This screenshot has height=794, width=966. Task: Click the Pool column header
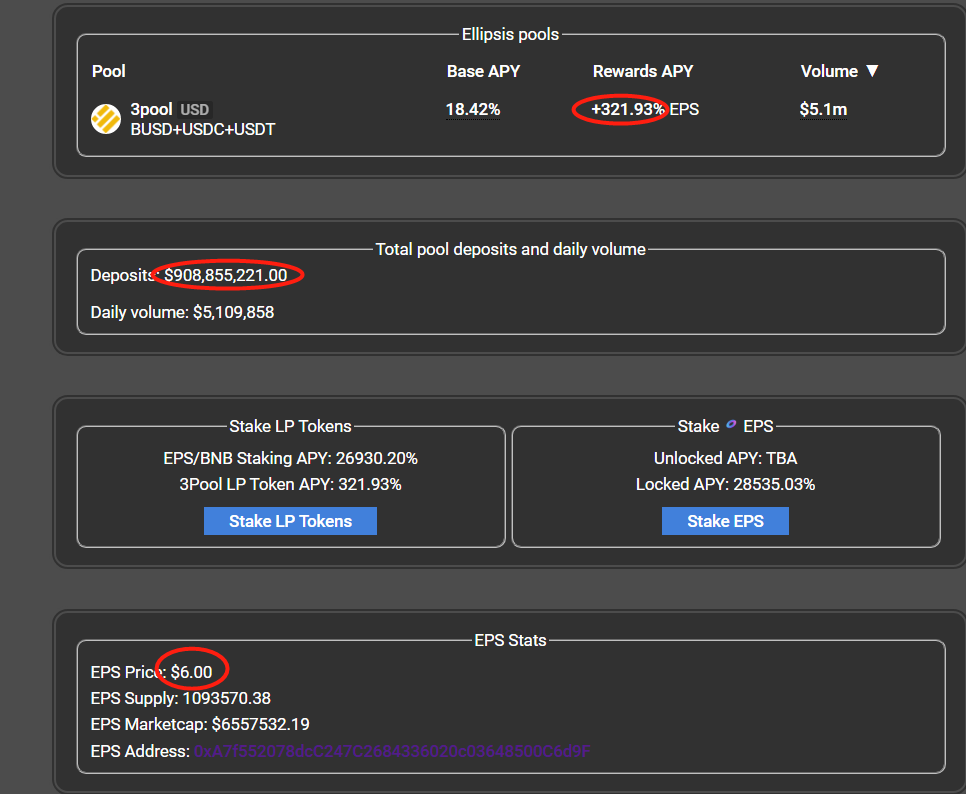(109, 71)
